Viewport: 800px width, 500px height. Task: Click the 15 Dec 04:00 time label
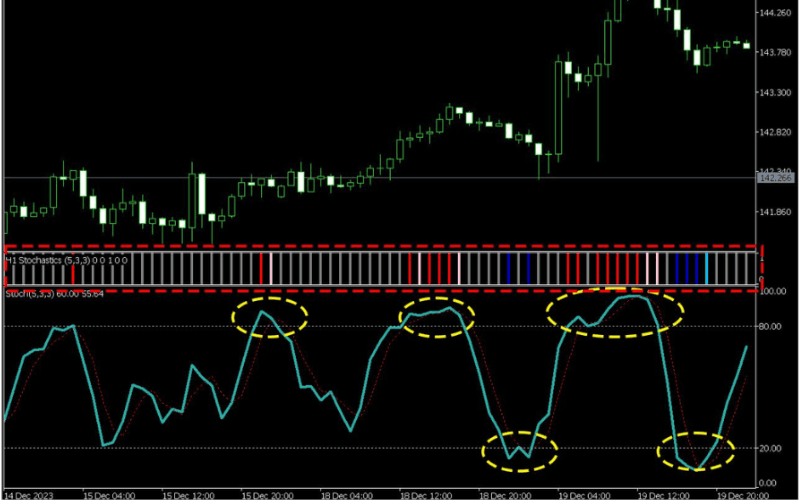pos(109,495)
